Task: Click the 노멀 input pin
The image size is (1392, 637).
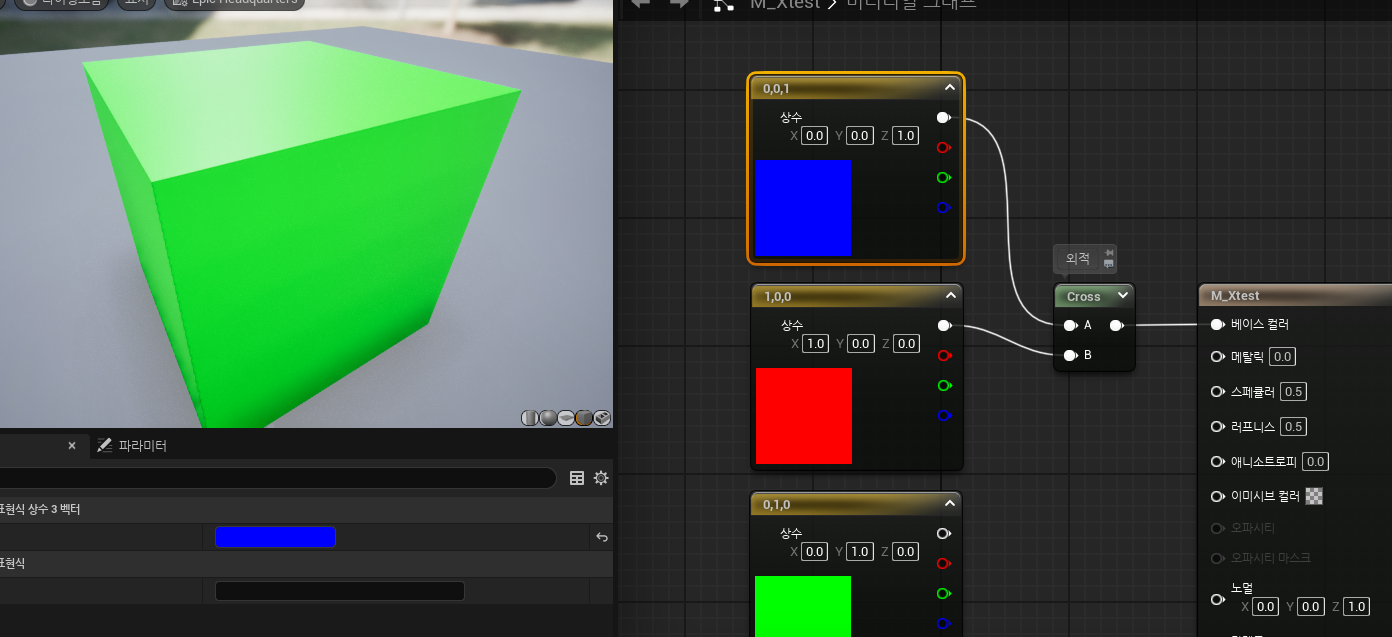Action: click(1218, 600)
